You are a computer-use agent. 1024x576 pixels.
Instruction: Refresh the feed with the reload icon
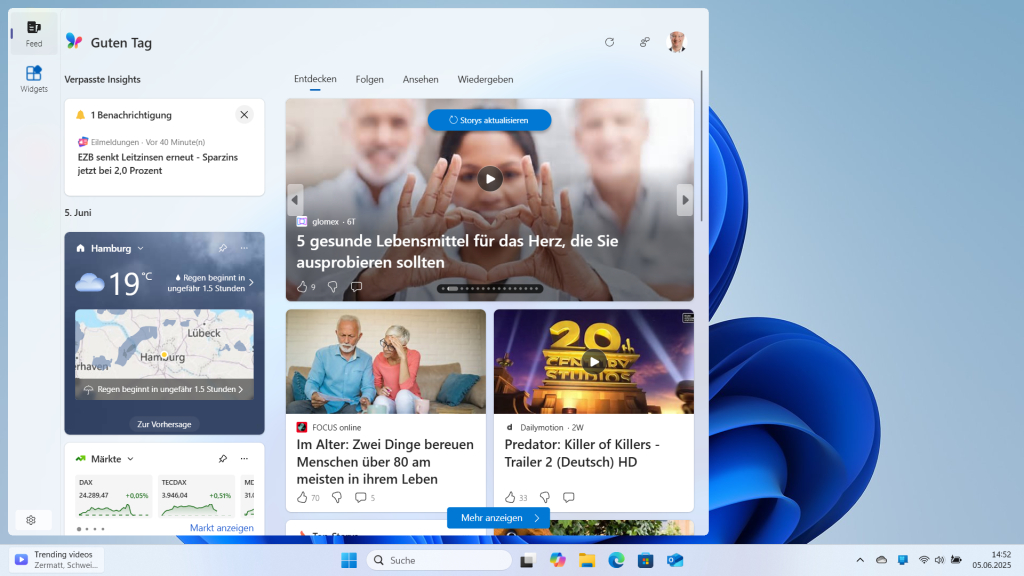[x=609, y=42]
